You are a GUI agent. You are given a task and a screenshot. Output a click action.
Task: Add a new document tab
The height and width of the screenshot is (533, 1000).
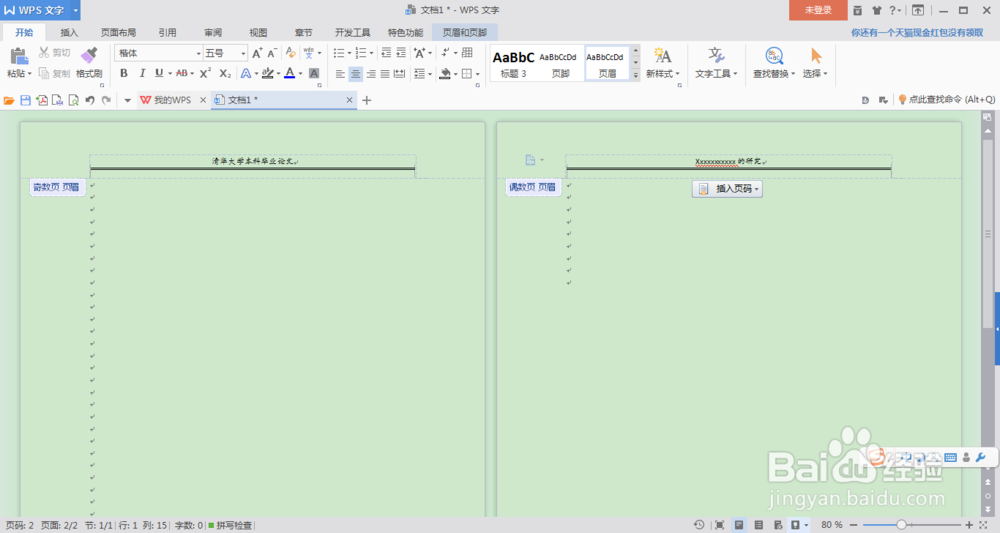(x=367, y=100)
